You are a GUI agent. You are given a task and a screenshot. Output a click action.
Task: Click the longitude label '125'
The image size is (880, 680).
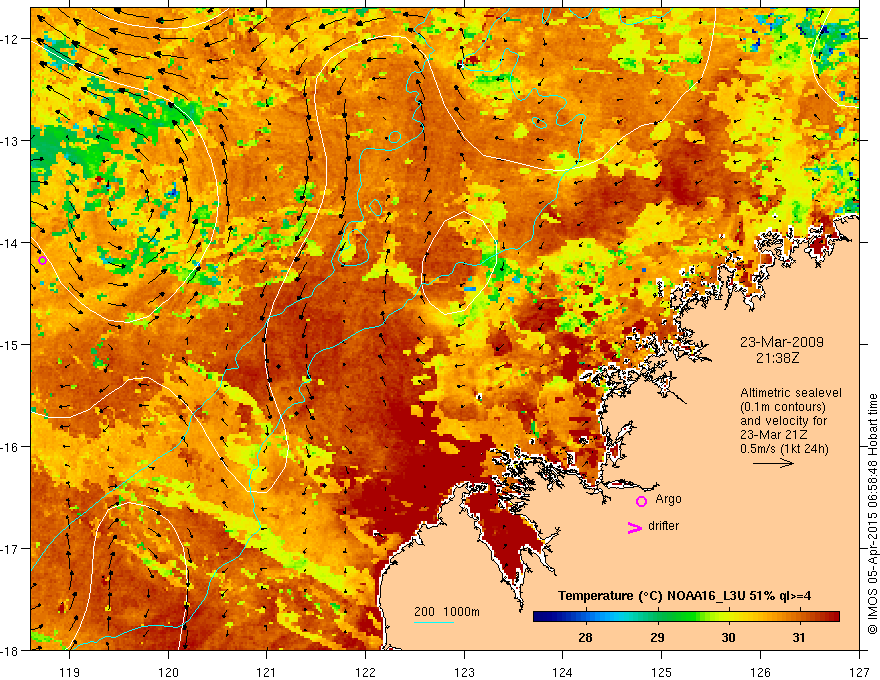click(662, 672)
